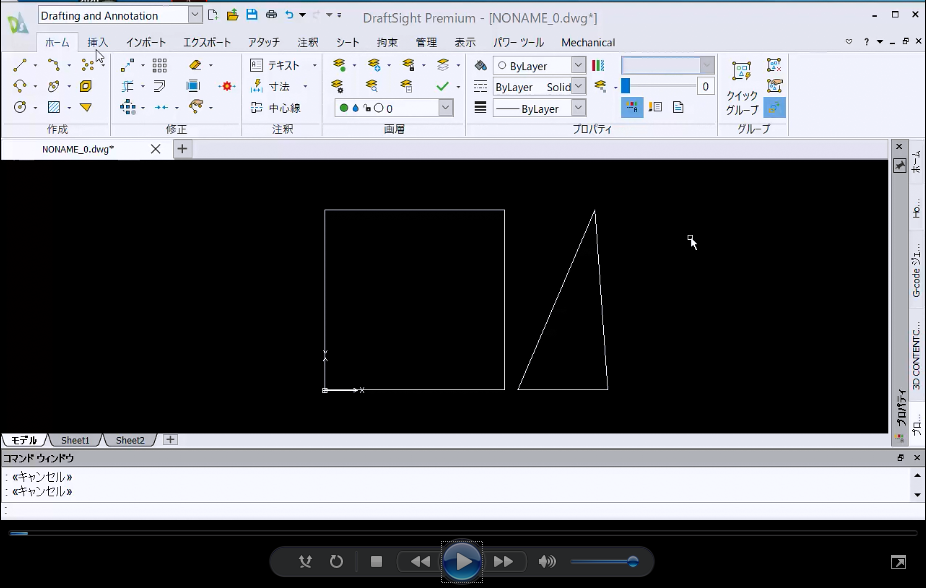
Task: Click the yellow rounded square Region icon
Action: 86,86
